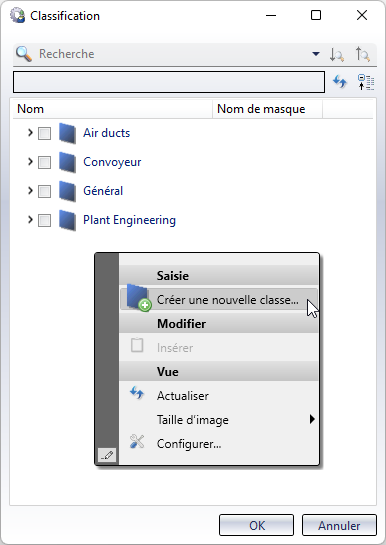The width and height of the screenshot is (386, 545).
Task: Click the Air ducts folder icon
Action: pyautogui.click(x=67, y=133)
